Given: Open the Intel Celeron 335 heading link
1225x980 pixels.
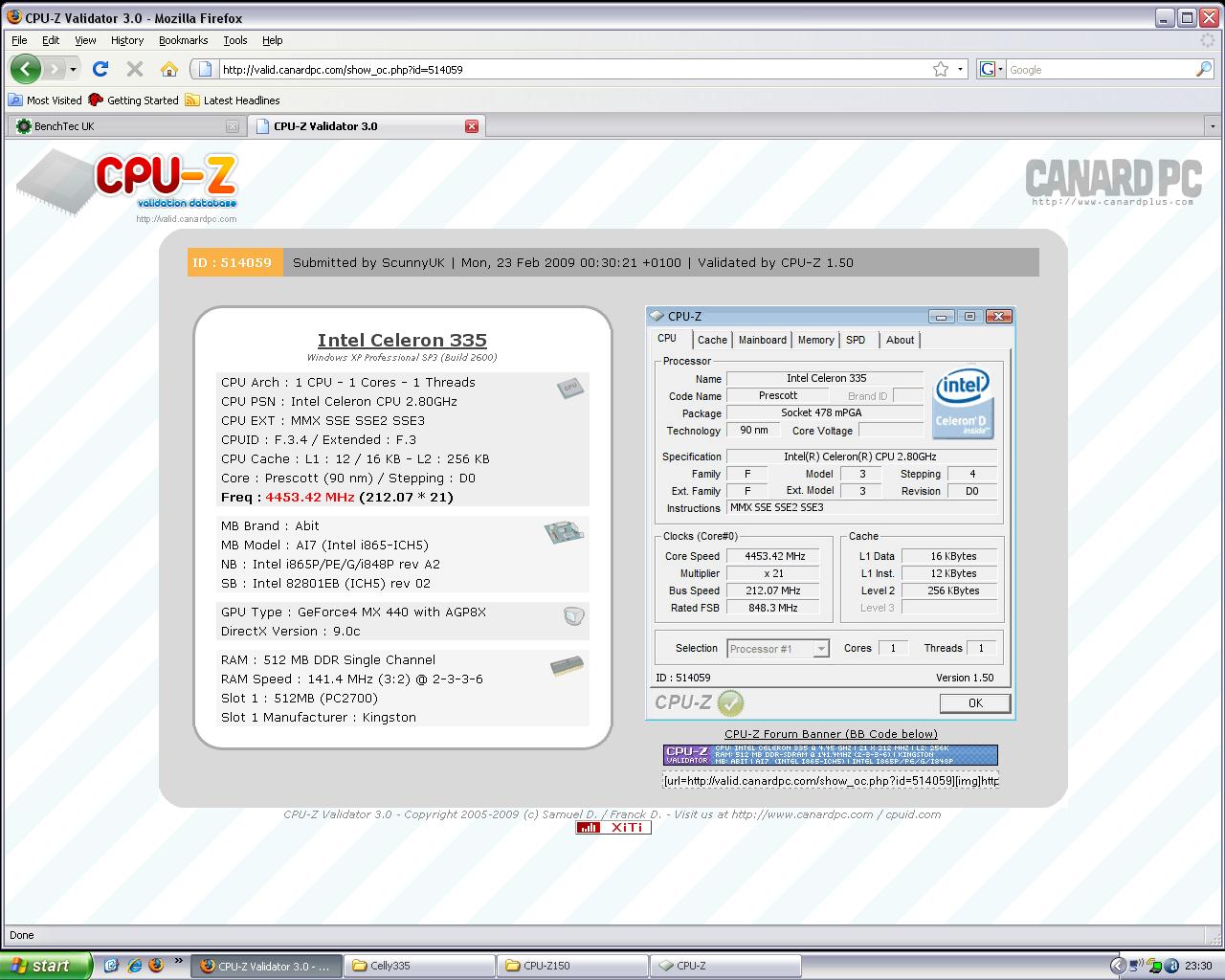Looking at the screenshot, I should [402, 340].
